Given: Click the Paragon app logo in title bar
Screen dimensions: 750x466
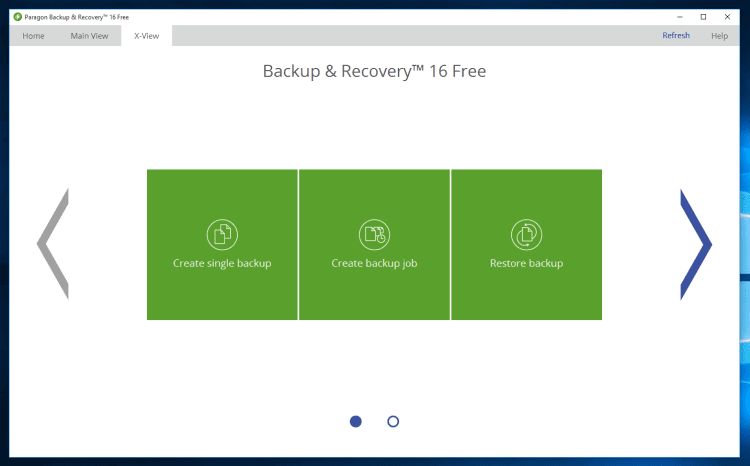Looking at the screenshot, I should tap(17, 17).
